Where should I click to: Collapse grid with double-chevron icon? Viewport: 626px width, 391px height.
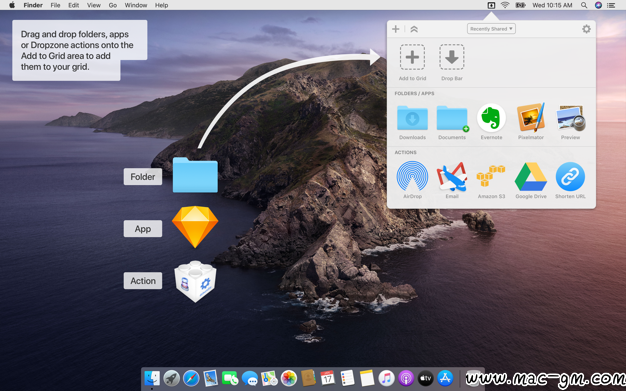pyautogui.click(x=414, y=29)
